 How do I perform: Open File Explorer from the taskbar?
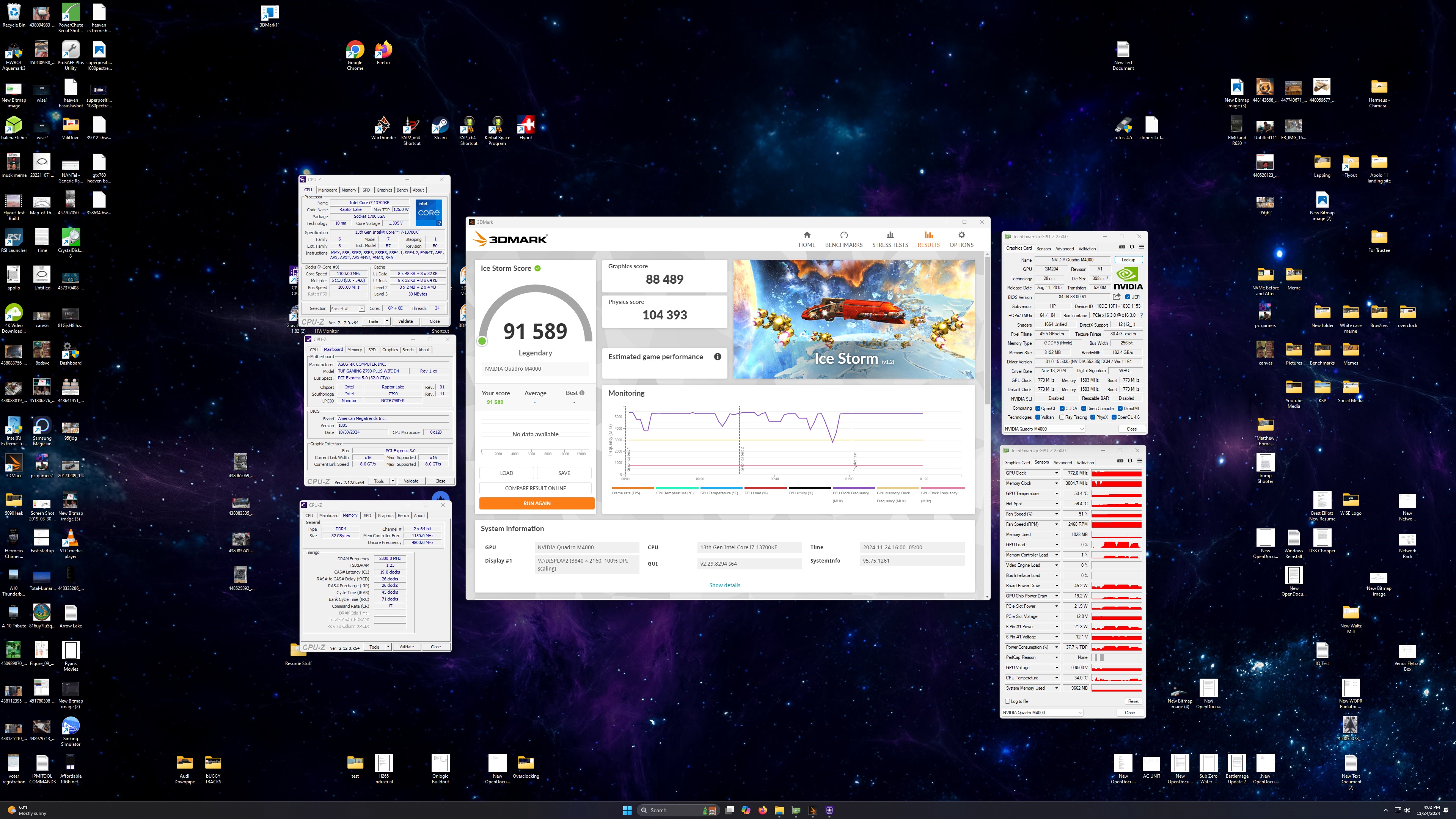pyautogui.click(x=779, y=810)
